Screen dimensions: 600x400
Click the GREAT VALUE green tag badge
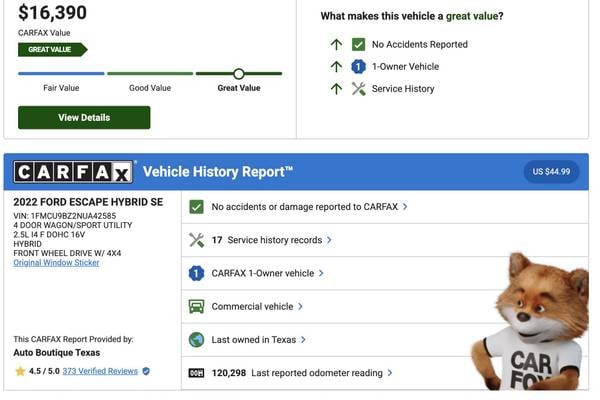pos(52,49)
